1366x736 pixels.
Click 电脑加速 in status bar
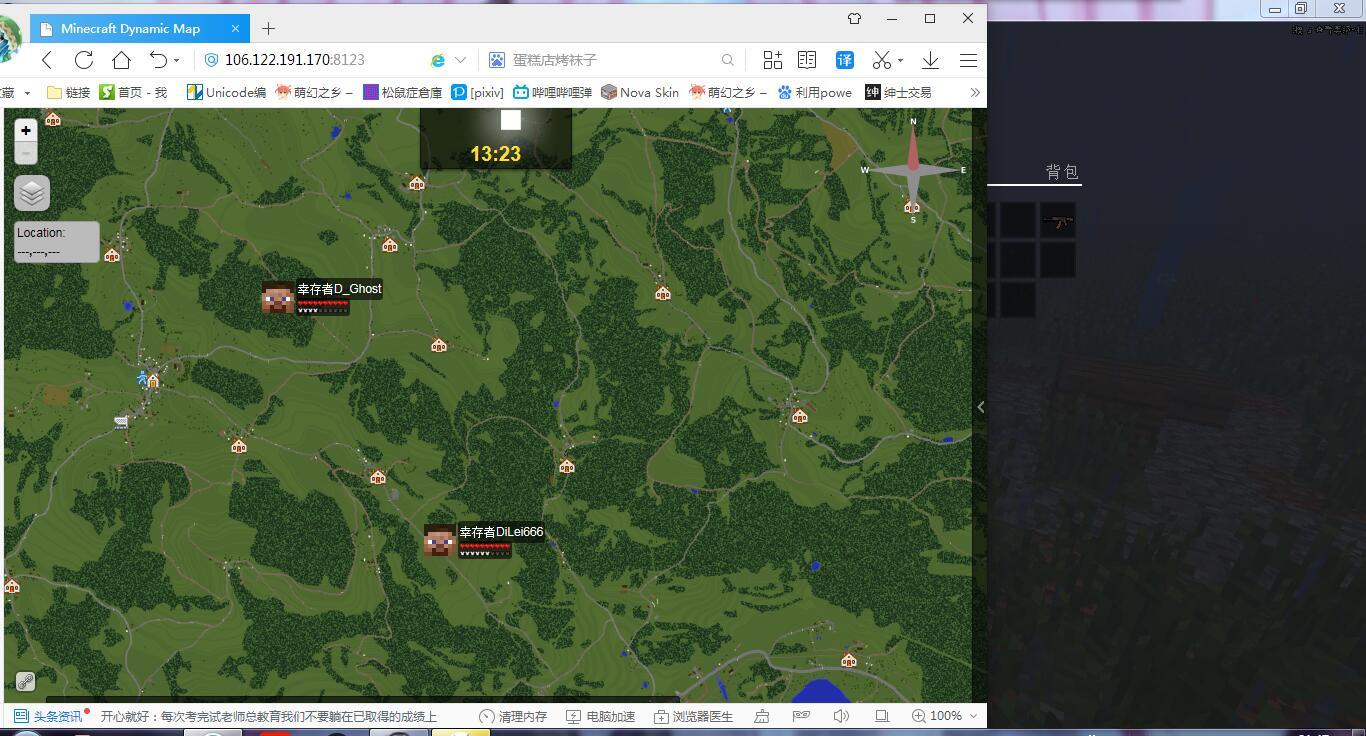pos(601,716)
